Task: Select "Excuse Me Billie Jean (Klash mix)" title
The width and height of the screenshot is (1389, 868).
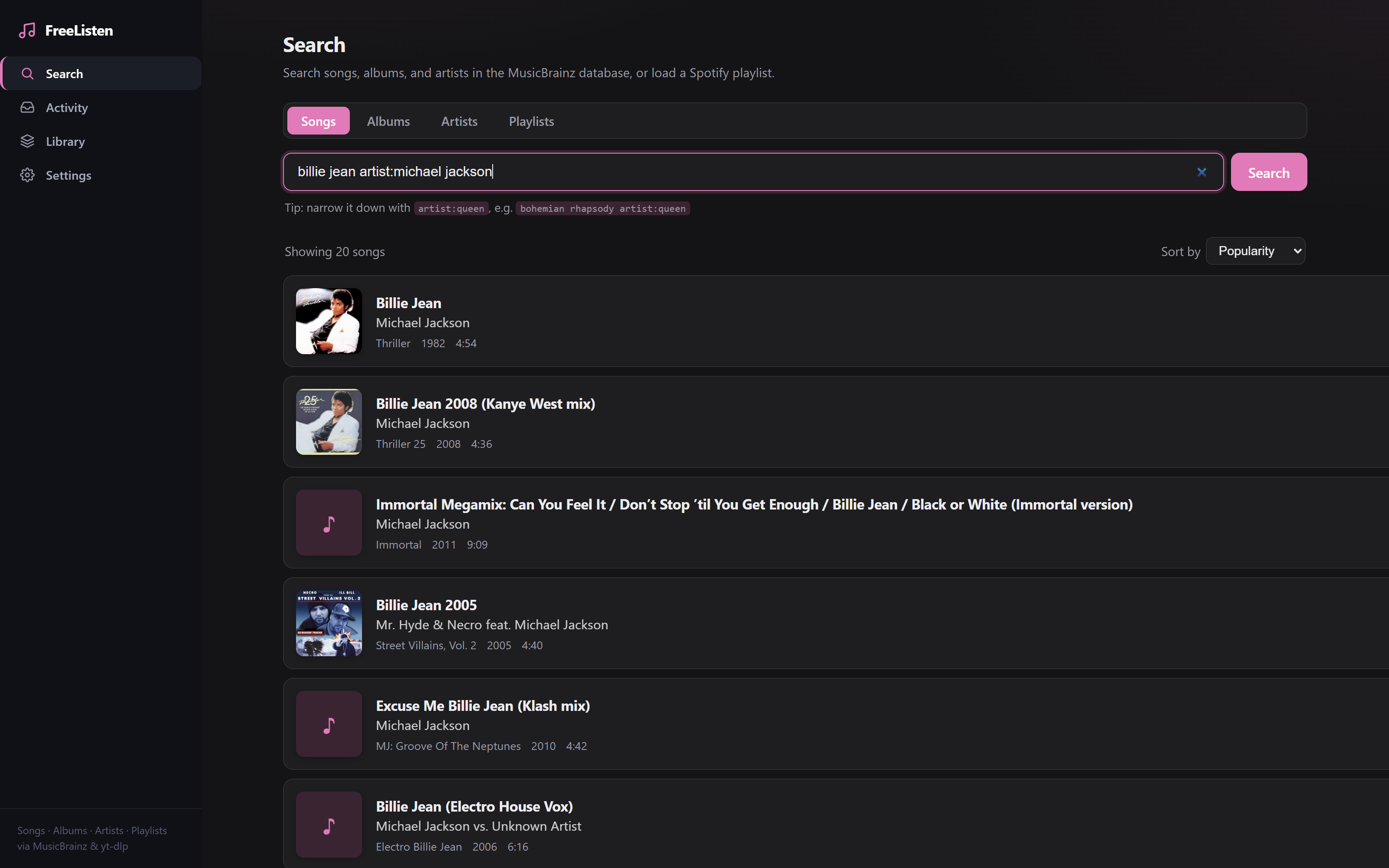Action: tap(483, 706)
